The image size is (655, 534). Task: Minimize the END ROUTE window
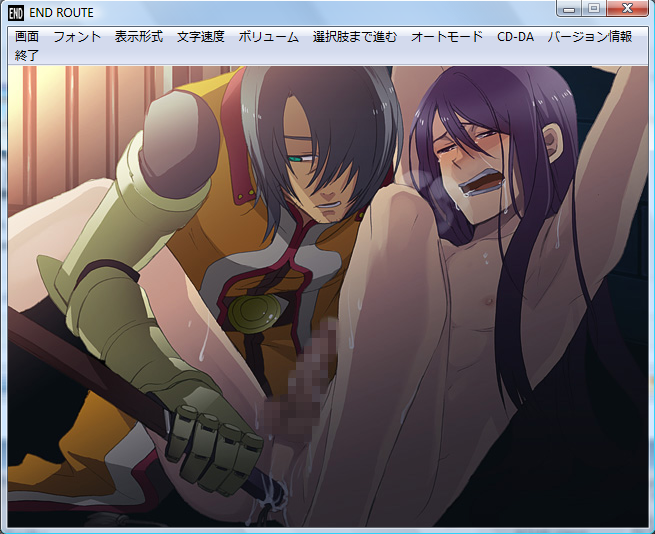[570, 9]
